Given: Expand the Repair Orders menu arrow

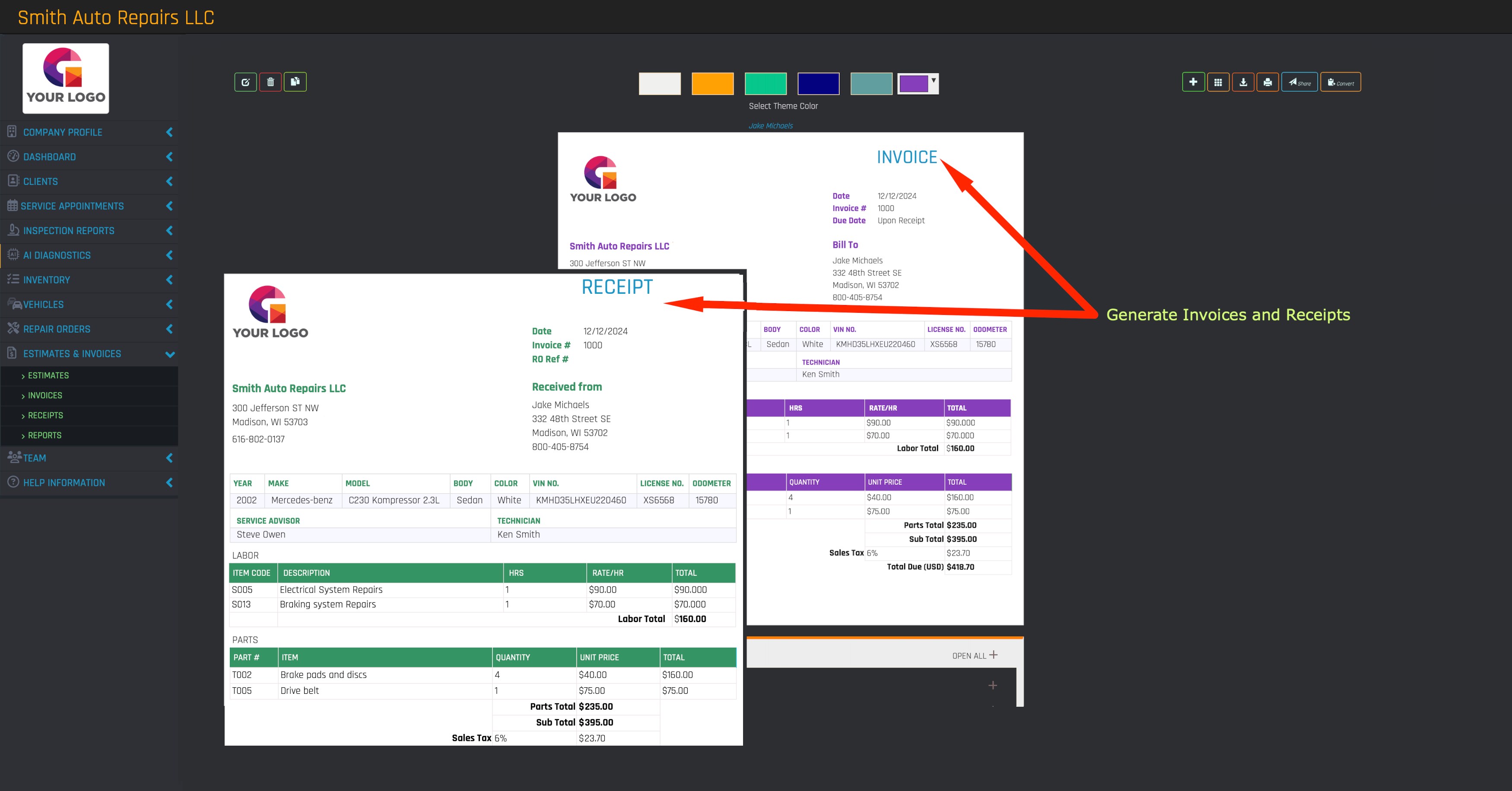Looking at the screenshot, I should tap(170, 329).
